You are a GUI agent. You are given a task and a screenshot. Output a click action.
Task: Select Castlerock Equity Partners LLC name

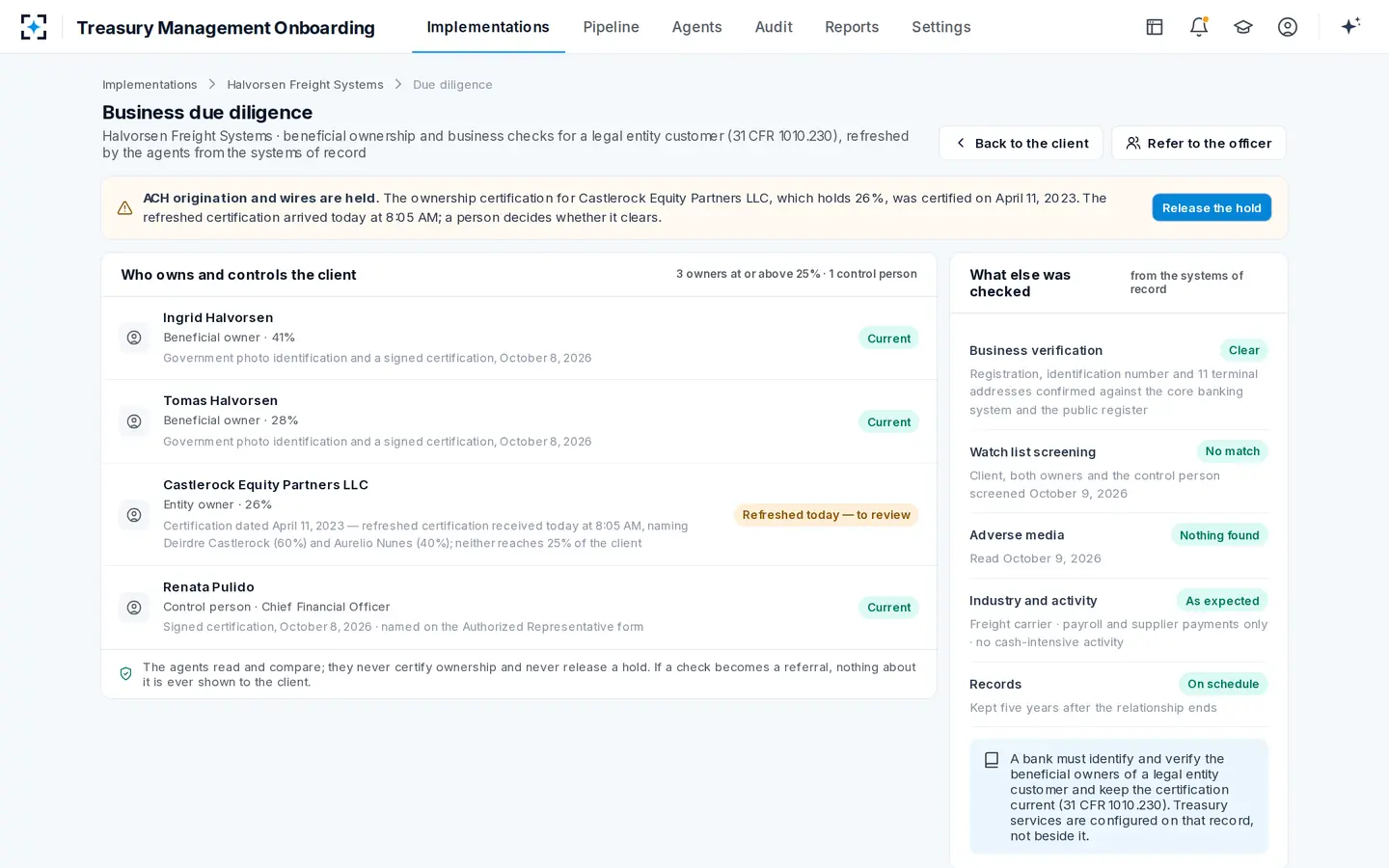tap(265, 484)
